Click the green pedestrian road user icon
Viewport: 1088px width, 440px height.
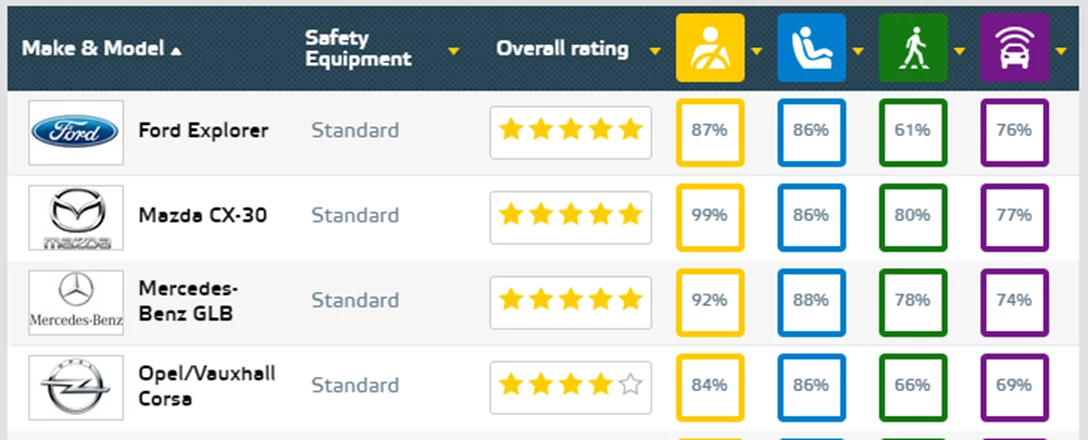[x=912, y=47]
